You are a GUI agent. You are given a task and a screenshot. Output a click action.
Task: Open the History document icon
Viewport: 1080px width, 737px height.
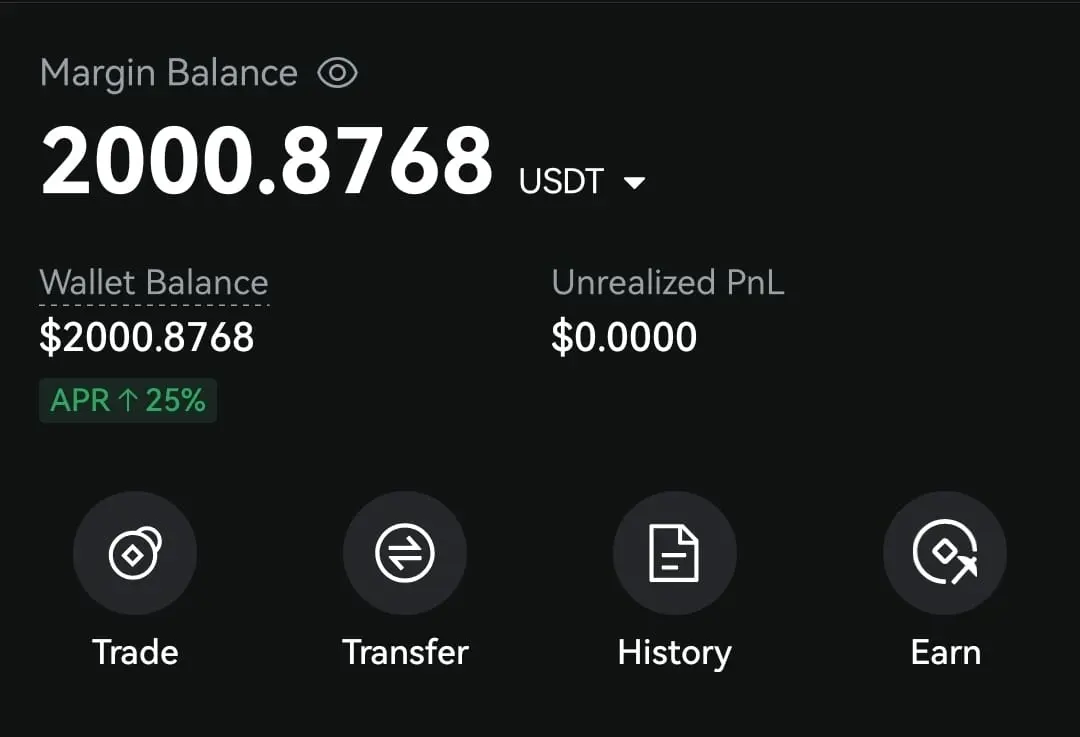click(x=674, y=553)
